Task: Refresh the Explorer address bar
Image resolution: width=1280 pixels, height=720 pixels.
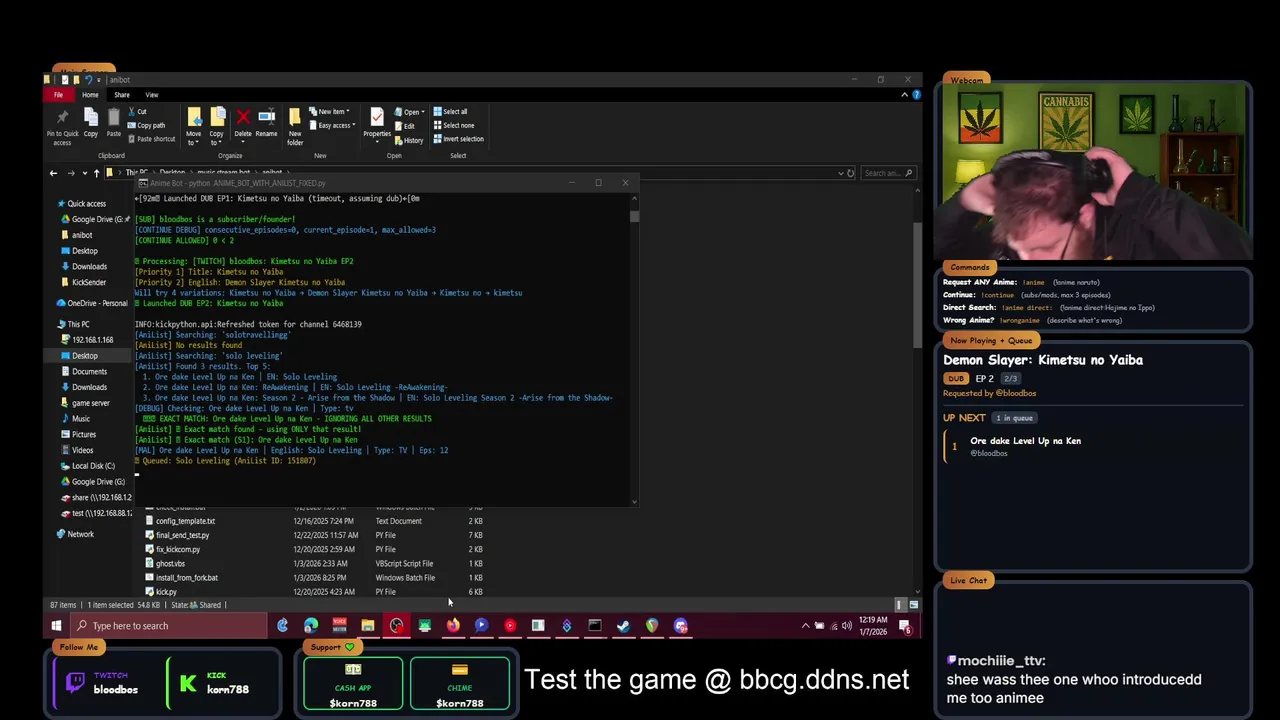Action: click(x=851, y=173)
